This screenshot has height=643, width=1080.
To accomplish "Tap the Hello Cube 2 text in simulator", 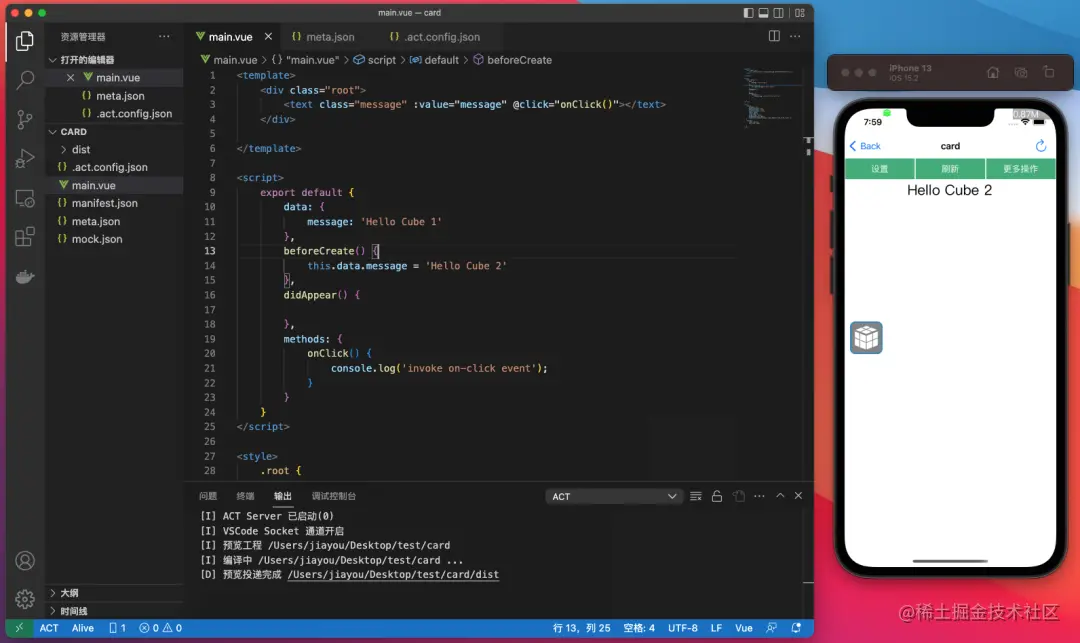I will (x=949, y=190).
